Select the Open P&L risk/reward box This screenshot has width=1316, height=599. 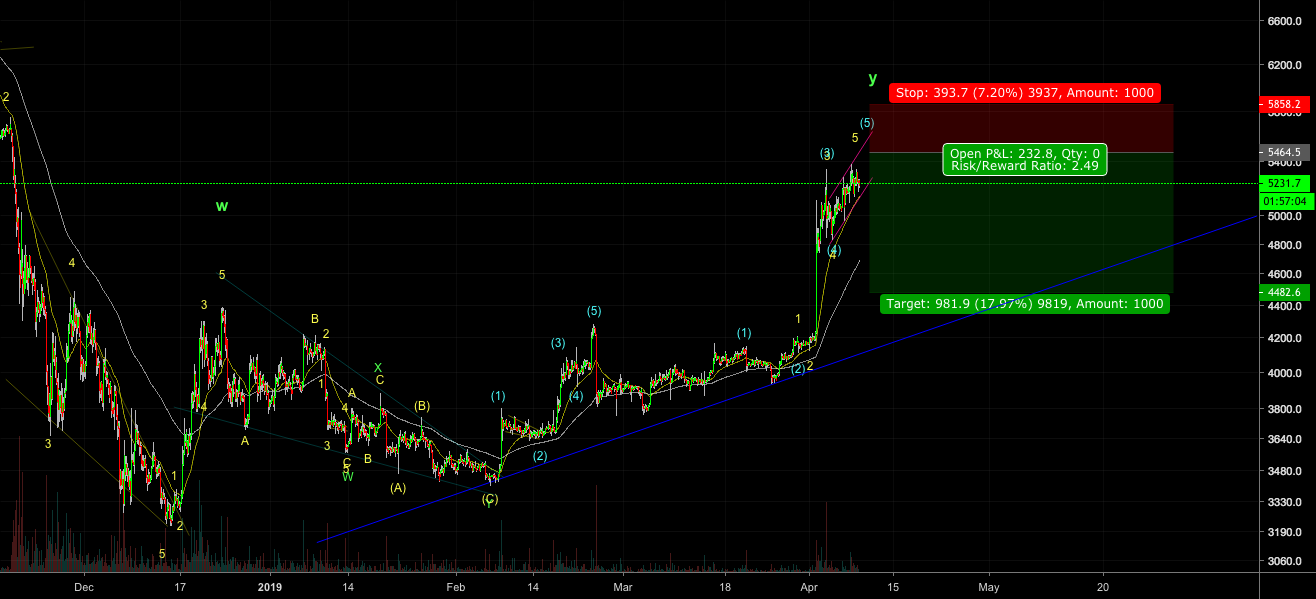click(x=1025, y=160)
